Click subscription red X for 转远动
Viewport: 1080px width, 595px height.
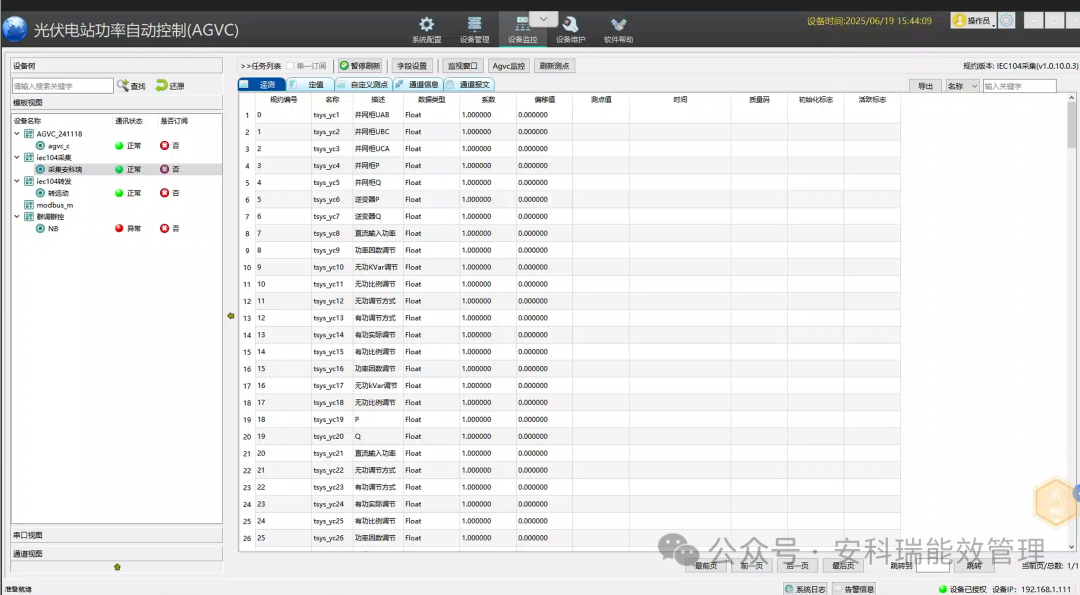tap(164, 193)
